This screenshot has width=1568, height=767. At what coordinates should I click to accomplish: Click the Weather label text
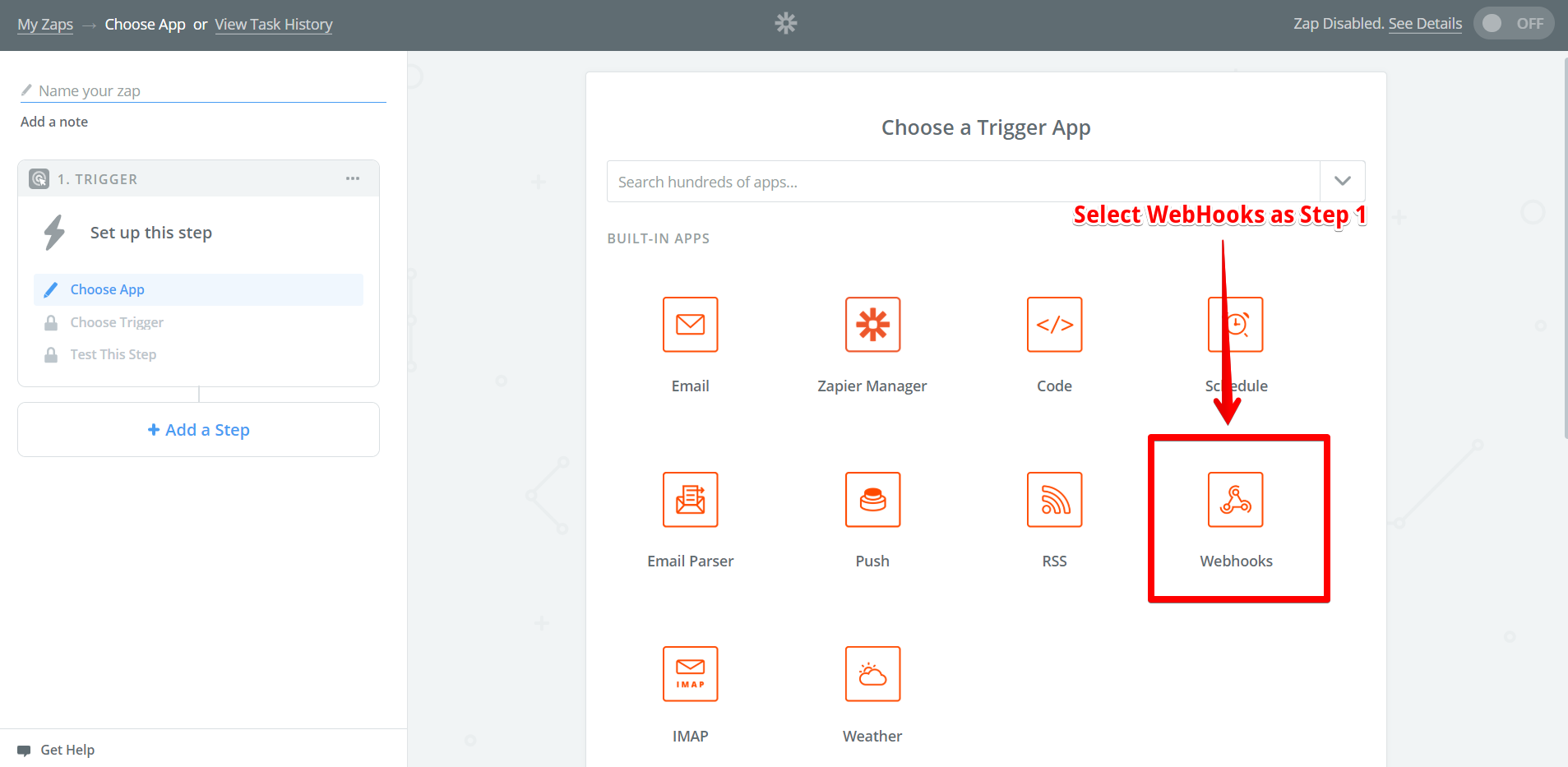tap(872, 736)
